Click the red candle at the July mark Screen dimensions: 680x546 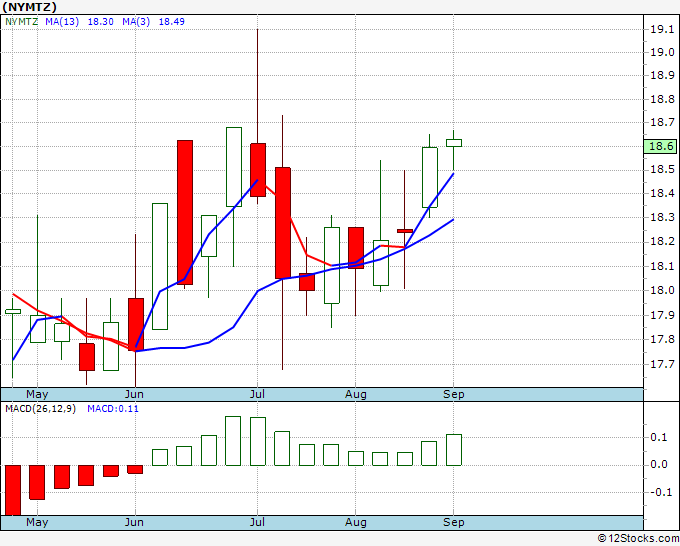coord(258,170)
